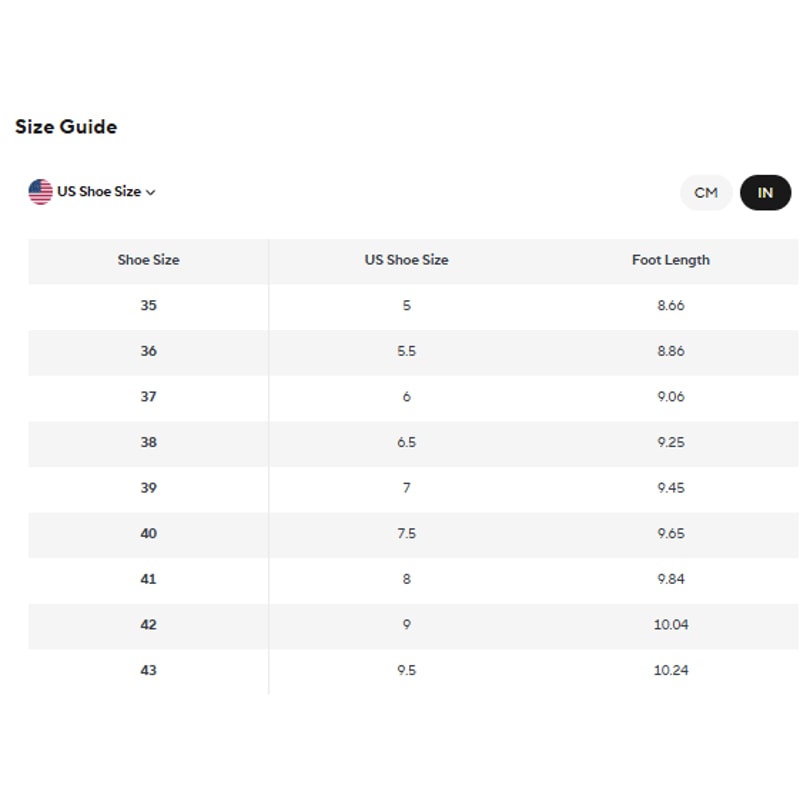The width and height of the screenshot is (800, 800).
Task: Click US size 7.5 cell
Action: tap(406, 534)
